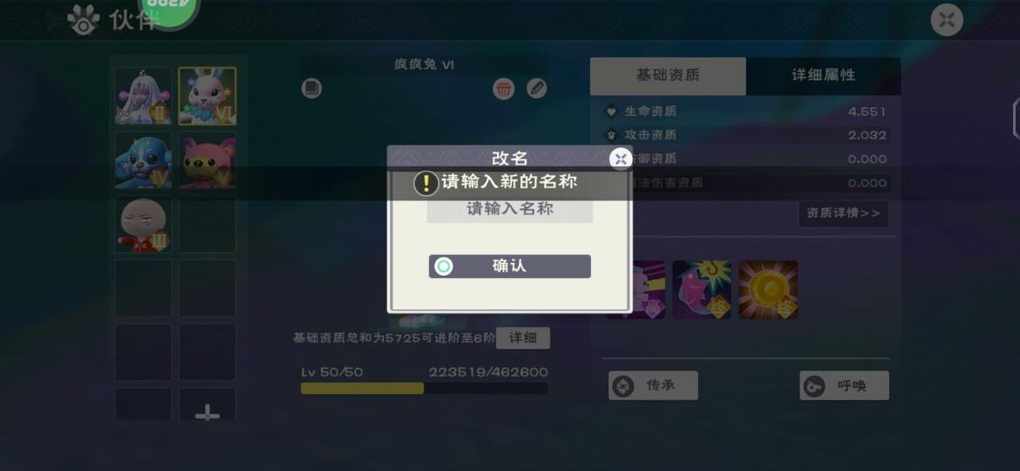Summon the companion with 呼唤

click(x=844, y=386)
